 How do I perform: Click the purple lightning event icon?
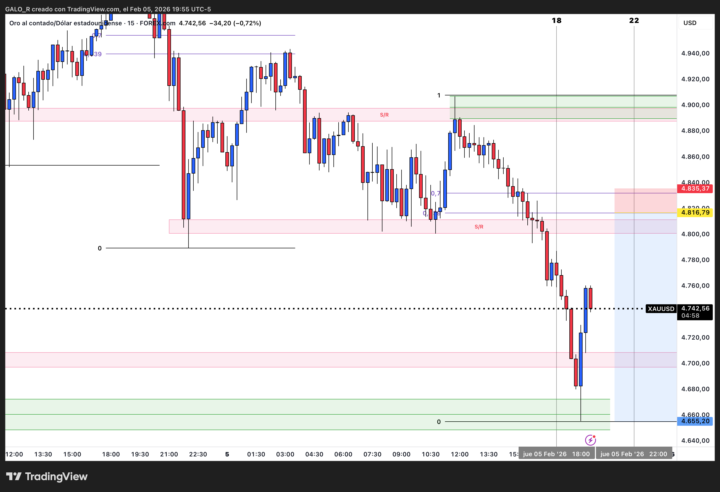pyautogui.click(x=590, y=440)
